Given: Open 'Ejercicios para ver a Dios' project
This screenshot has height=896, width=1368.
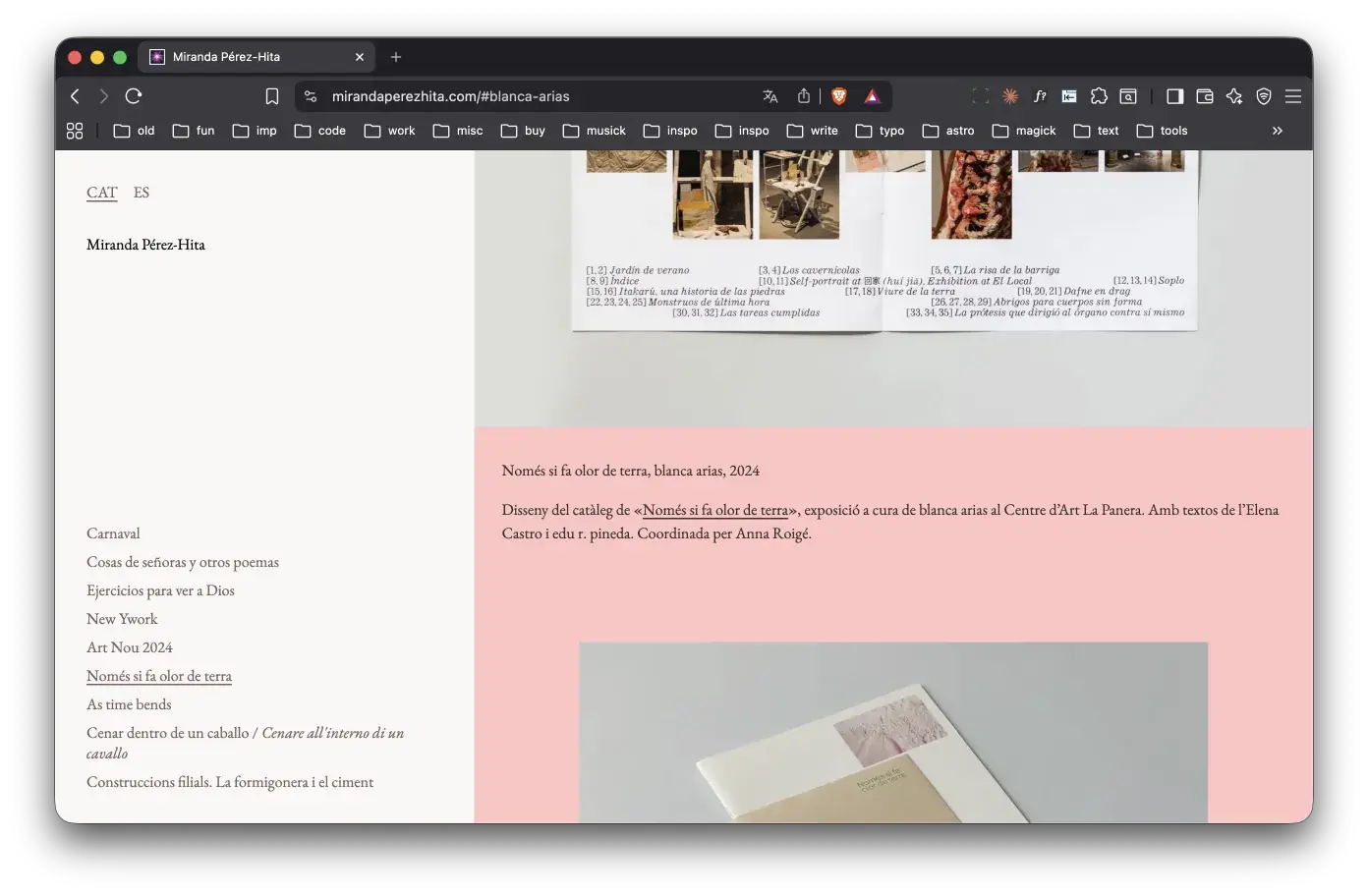Looking at the screenshot, I should 160,590.
